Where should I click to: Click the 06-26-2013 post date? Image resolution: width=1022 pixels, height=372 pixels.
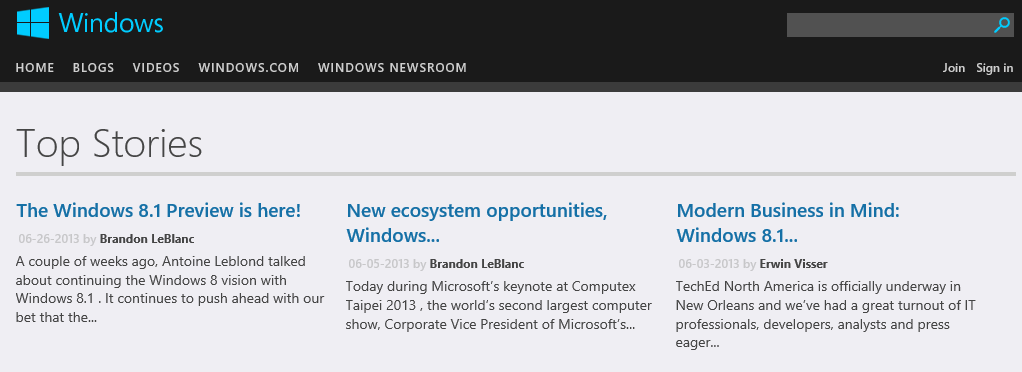(49, 238)
